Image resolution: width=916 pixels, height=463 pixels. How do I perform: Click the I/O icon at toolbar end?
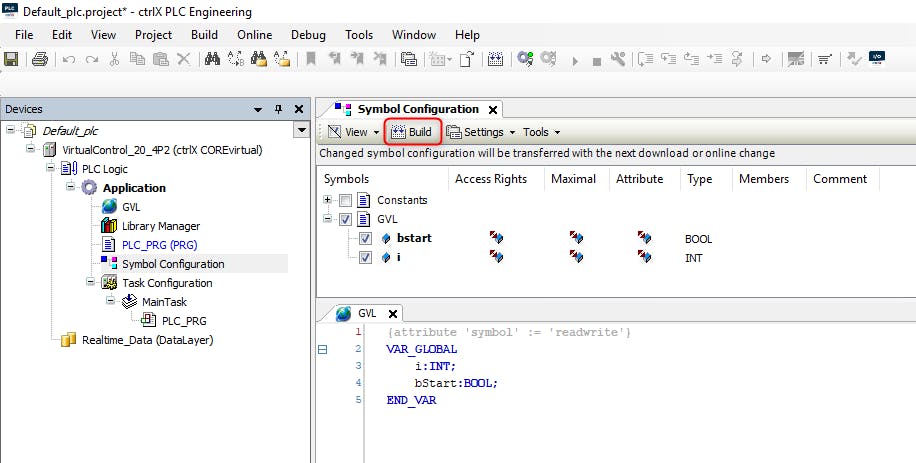pos(877,58)
